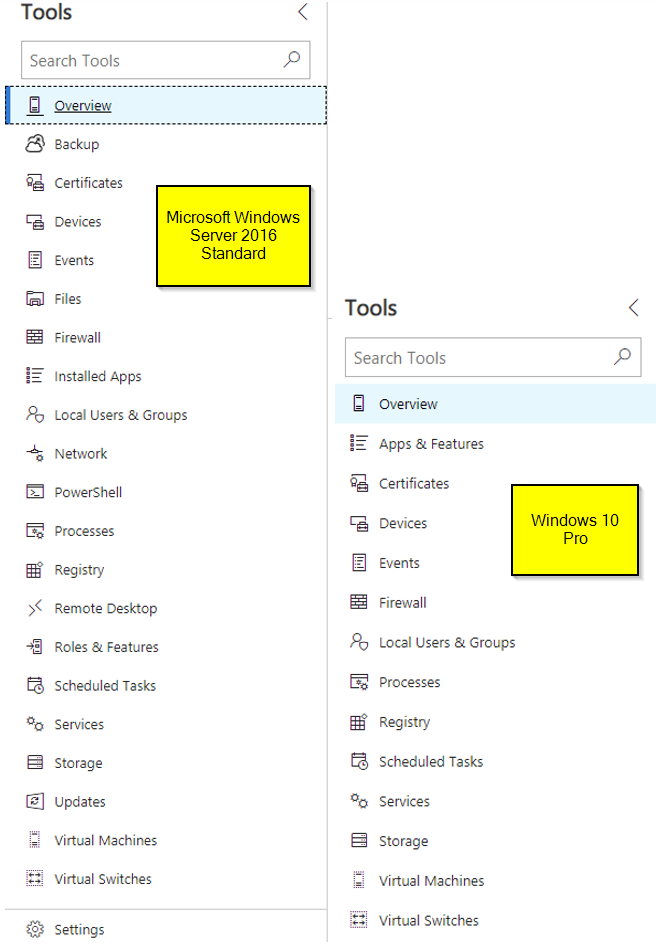656x946 pixels.
Task: Click the Windows 10 Search Tools field
Action: [x=475, y=358]
